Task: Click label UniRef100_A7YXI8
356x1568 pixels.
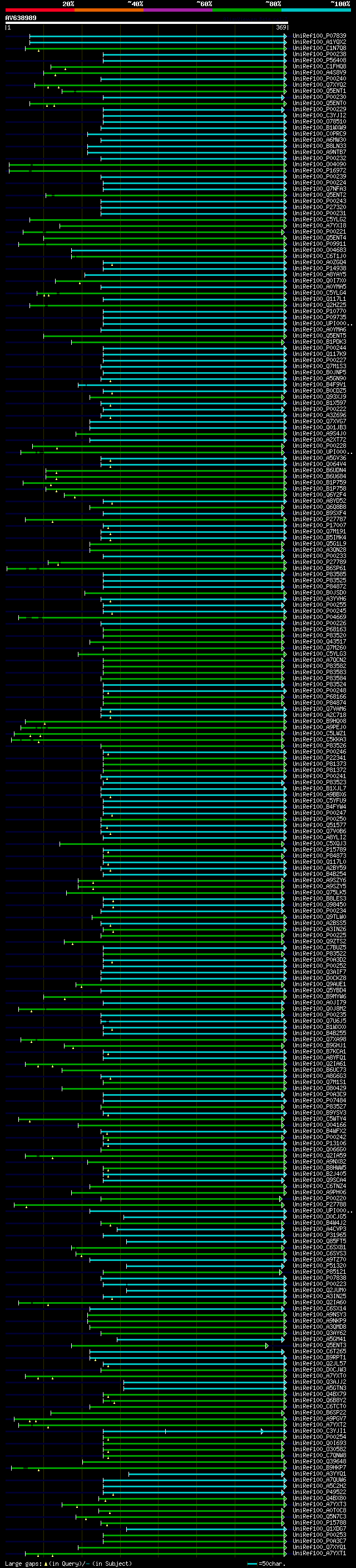Action: tap(319, 225)
